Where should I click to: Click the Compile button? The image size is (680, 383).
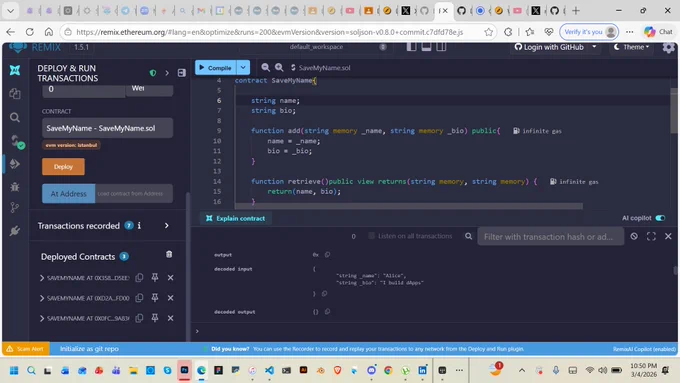coord(216,68)
